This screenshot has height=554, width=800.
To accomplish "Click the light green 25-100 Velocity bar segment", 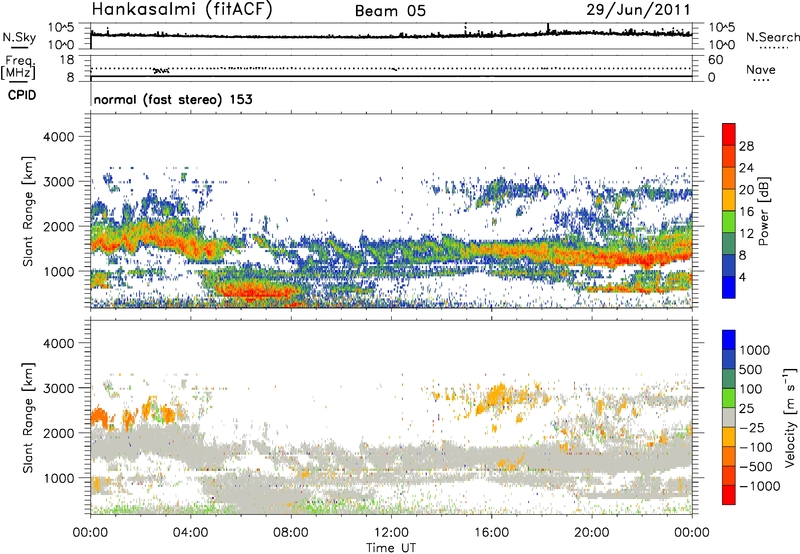I will 729,398.
